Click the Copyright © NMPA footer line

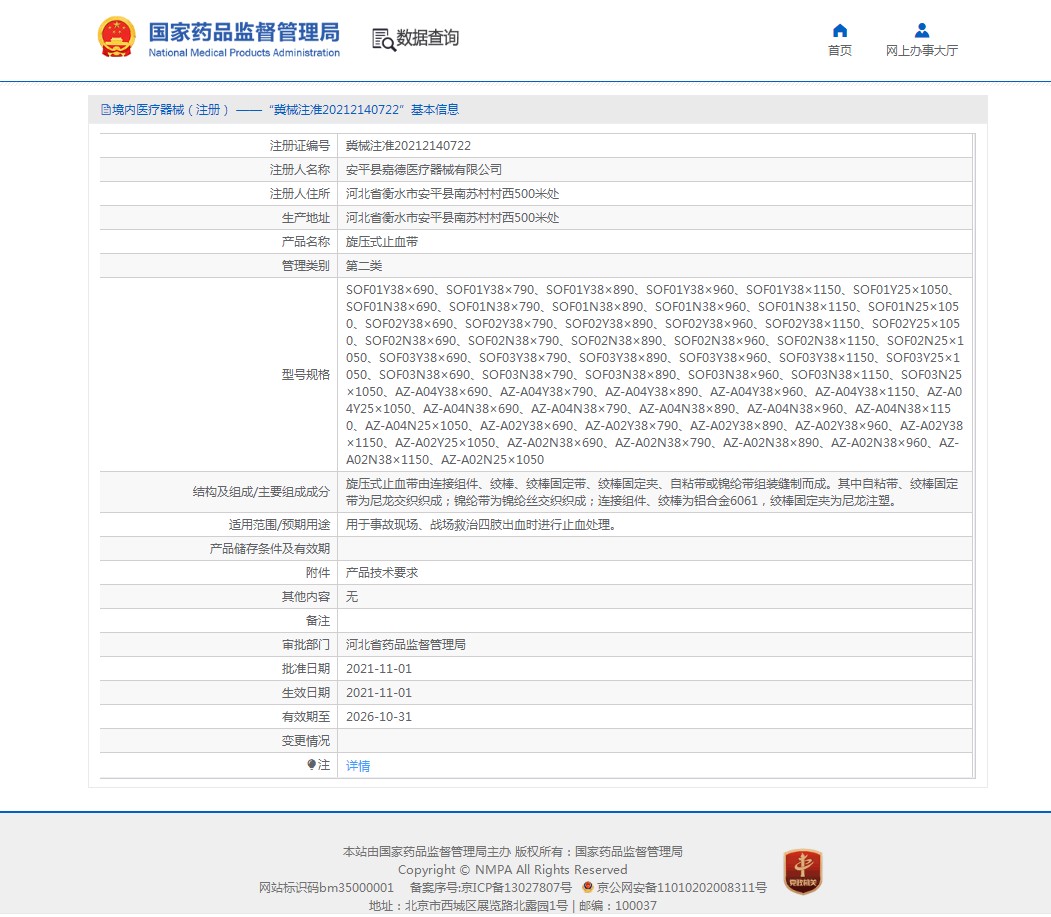(513, 870)
